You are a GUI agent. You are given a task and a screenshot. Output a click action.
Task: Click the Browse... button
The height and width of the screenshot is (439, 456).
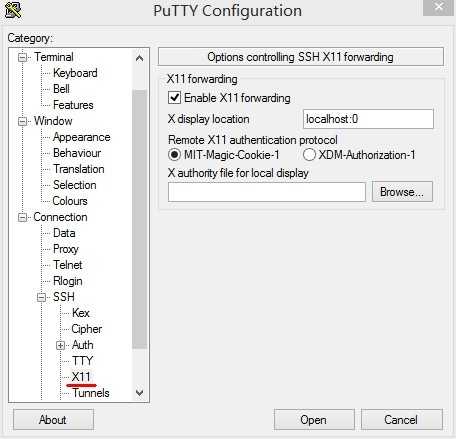[402, 192]
